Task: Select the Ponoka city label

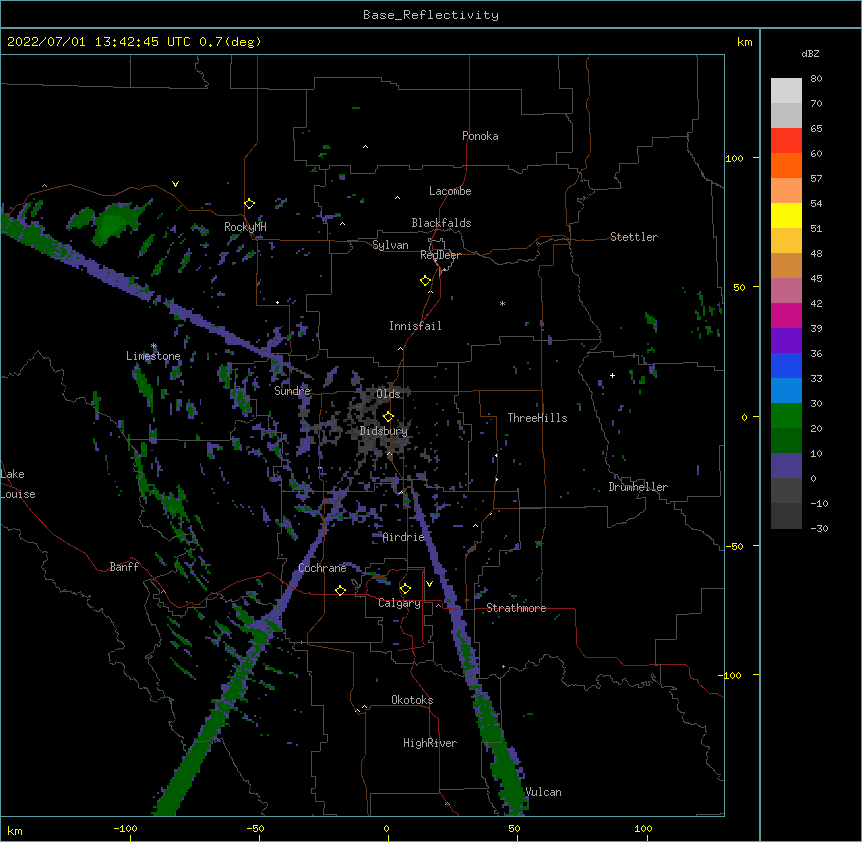Action: 480,136
